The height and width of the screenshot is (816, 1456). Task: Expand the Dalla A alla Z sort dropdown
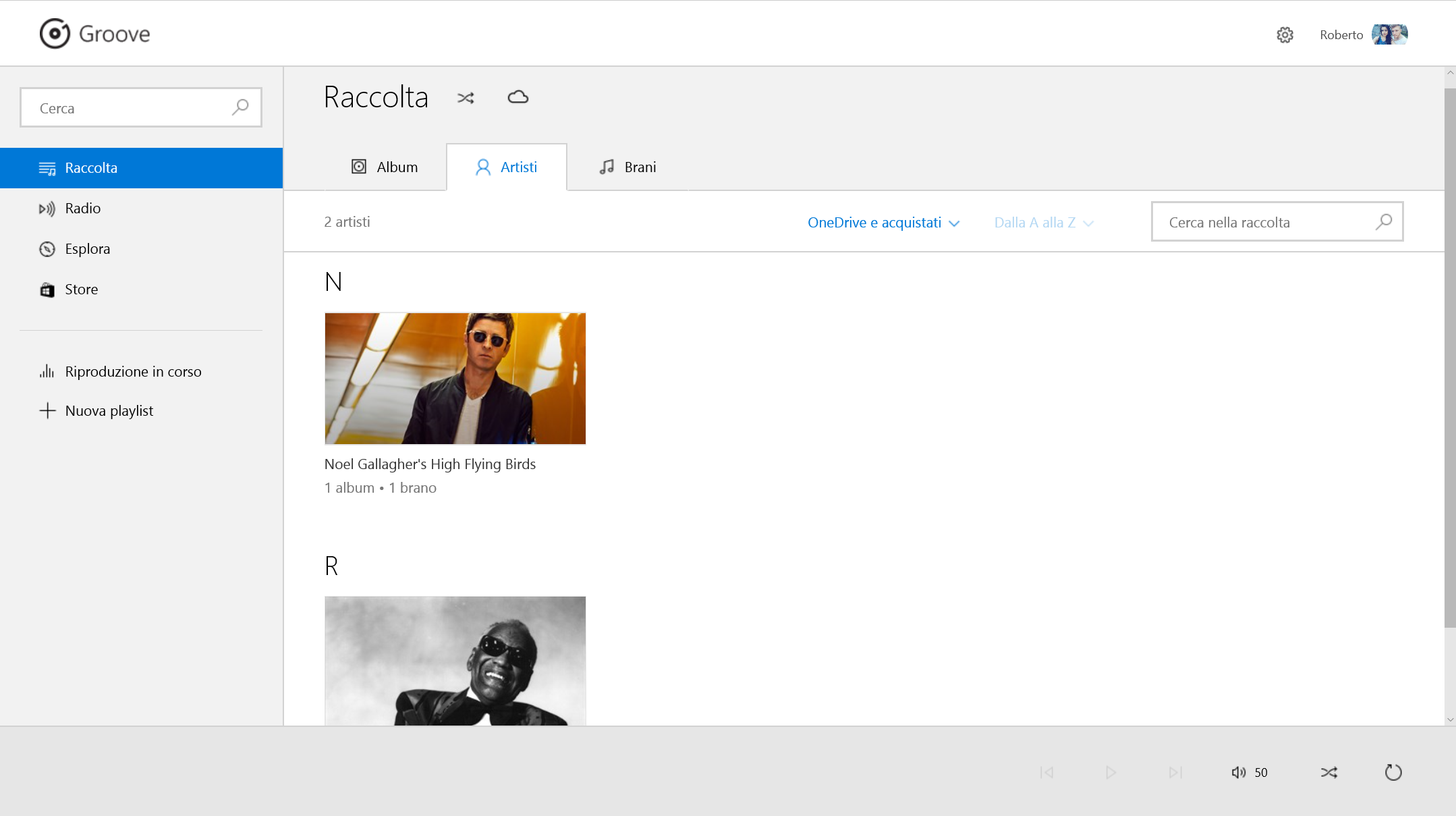(1044, 223)
